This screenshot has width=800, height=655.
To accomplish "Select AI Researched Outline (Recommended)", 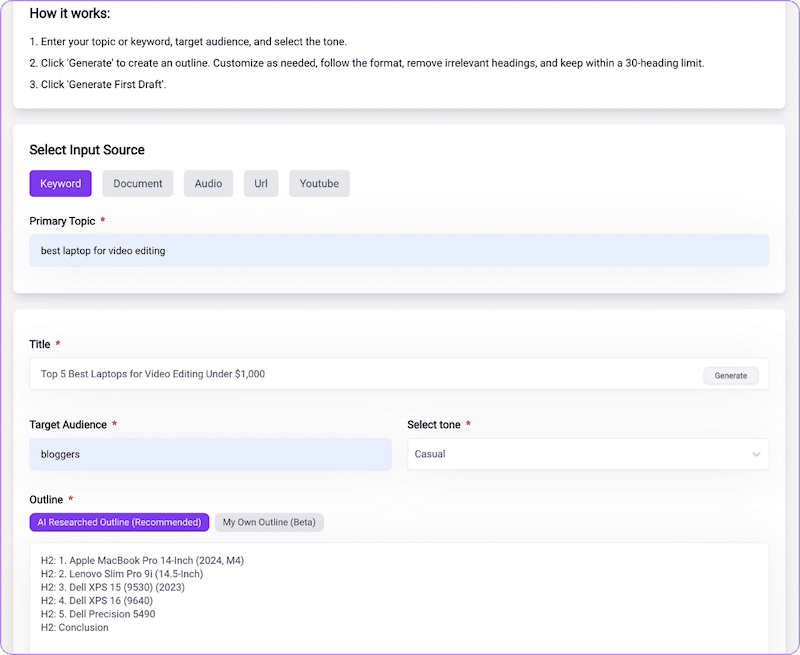I will point(119,522).
